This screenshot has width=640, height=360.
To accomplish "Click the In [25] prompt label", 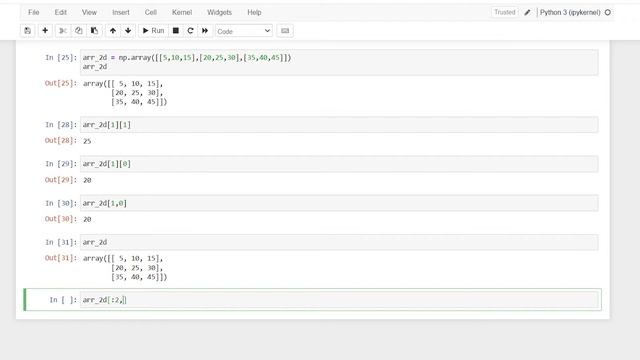I will point(61,58).
